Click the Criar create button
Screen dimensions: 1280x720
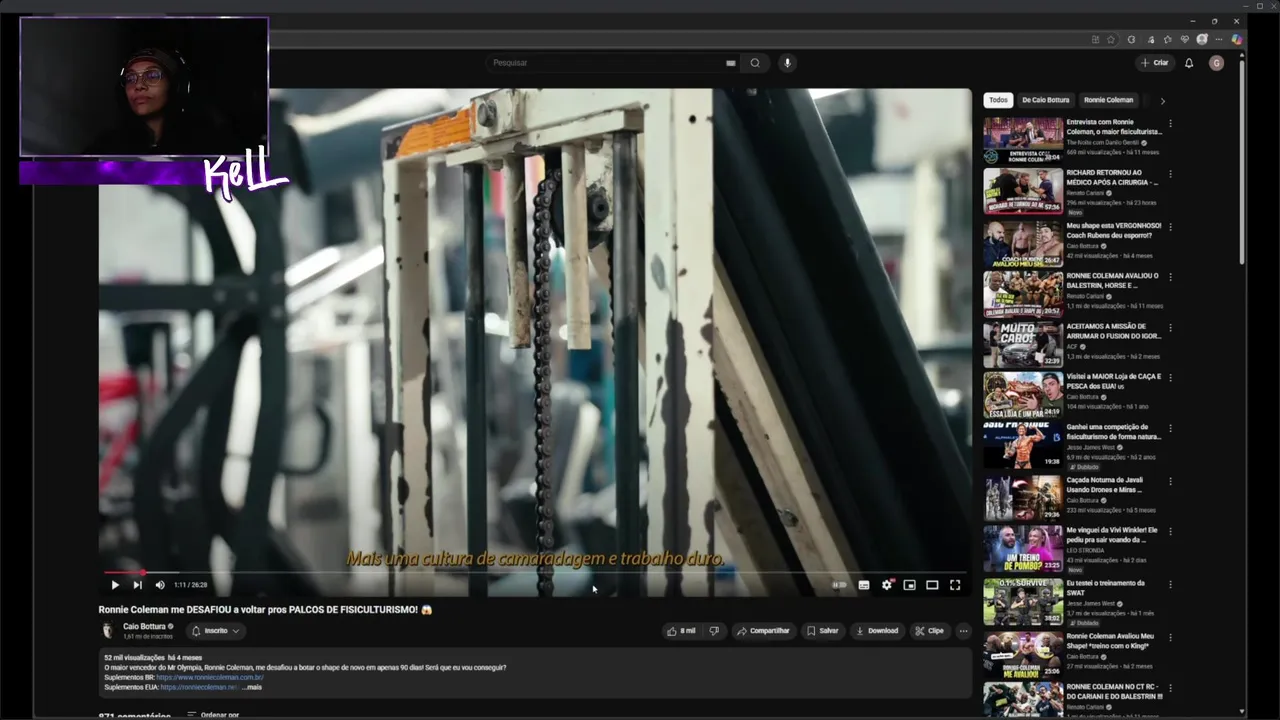pos(1154,63)
